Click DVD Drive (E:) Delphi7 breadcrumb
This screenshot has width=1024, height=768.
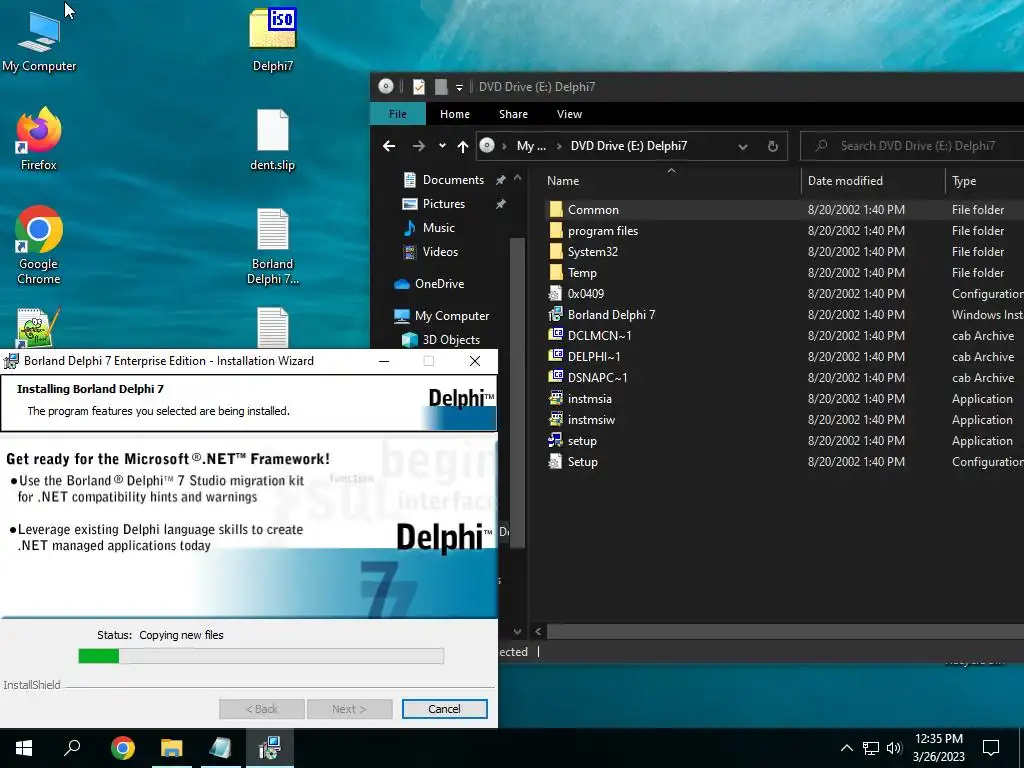[x=628, y=146]
